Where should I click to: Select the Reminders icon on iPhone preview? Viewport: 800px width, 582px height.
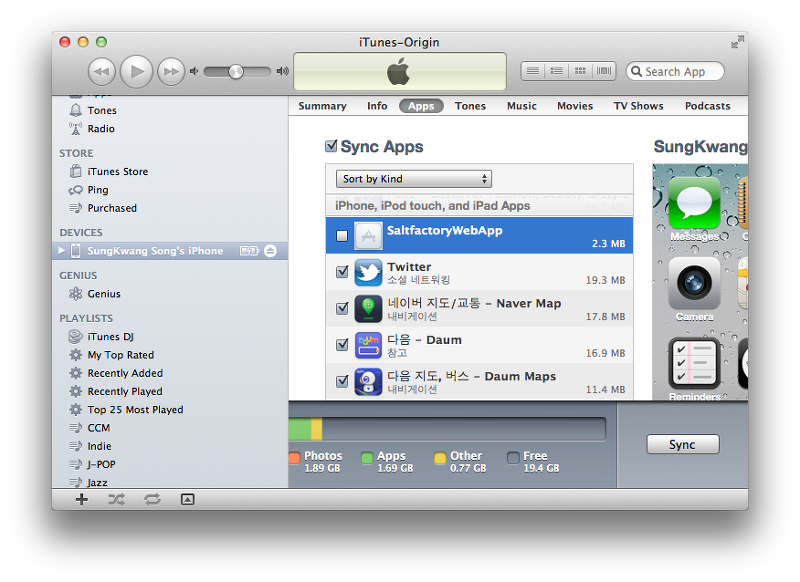tap(694, 363)
